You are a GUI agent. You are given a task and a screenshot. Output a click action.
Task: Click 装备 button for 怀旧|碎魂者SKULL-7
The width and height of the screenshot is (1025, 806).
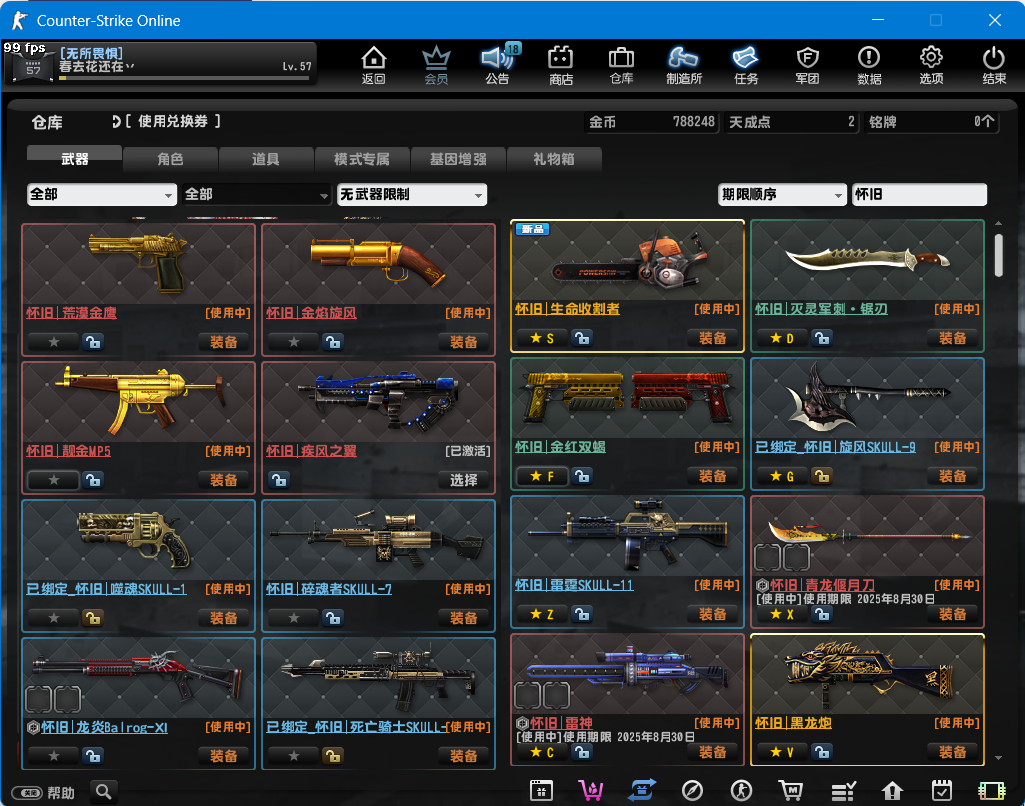[463, 618]
